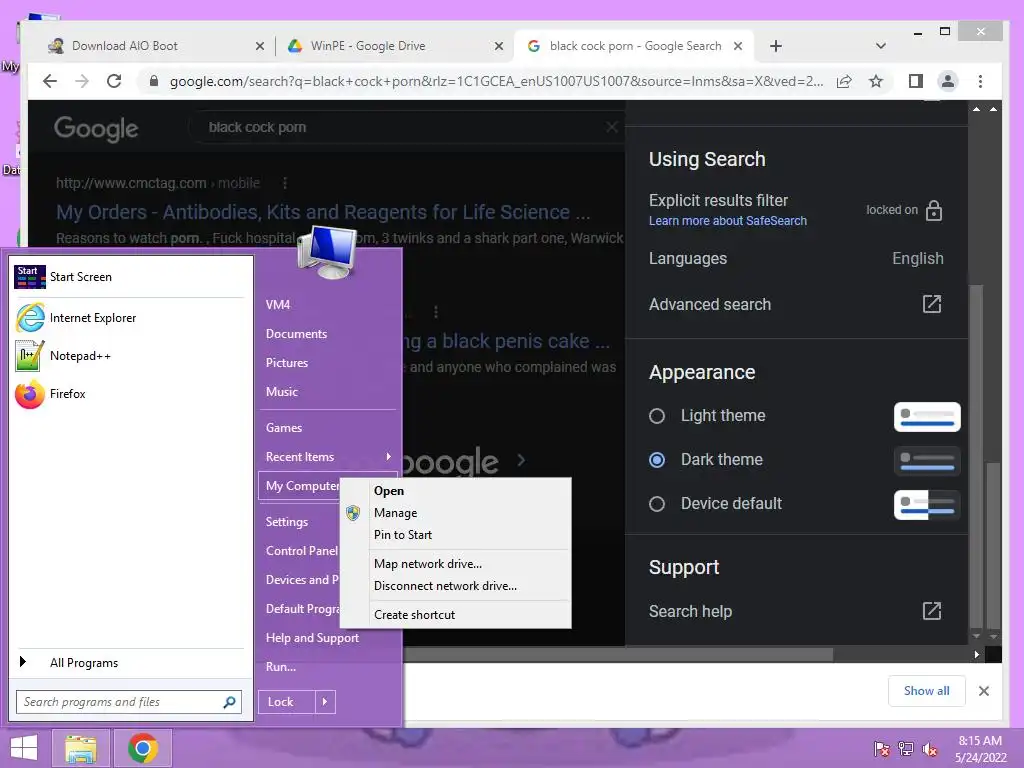The image size is (1024, 768).
Task: Select the Light theme radio button
Action: tap(657, 416)
